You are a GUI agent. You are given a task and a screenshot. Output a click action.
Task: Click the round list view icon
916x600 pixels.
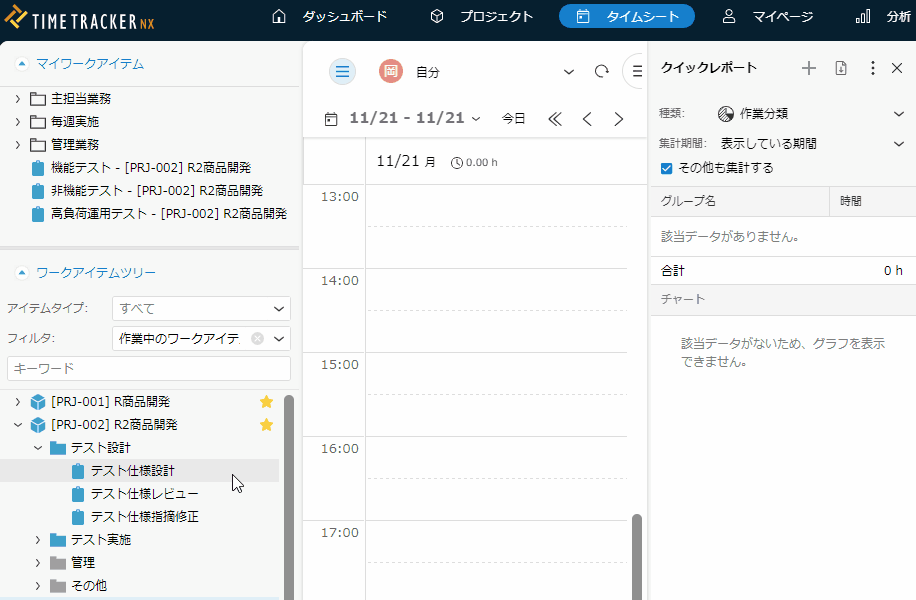(342, 71)
